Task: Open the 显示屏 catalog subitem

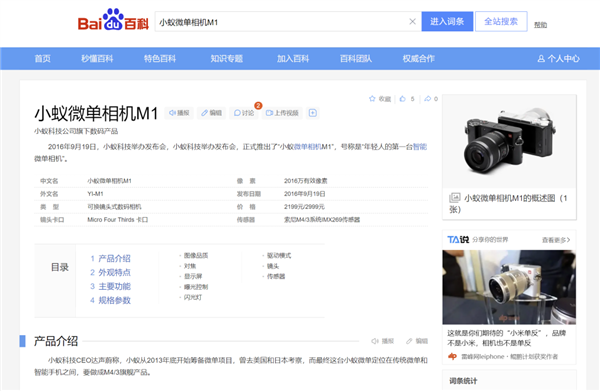Action: pos(193,276)
